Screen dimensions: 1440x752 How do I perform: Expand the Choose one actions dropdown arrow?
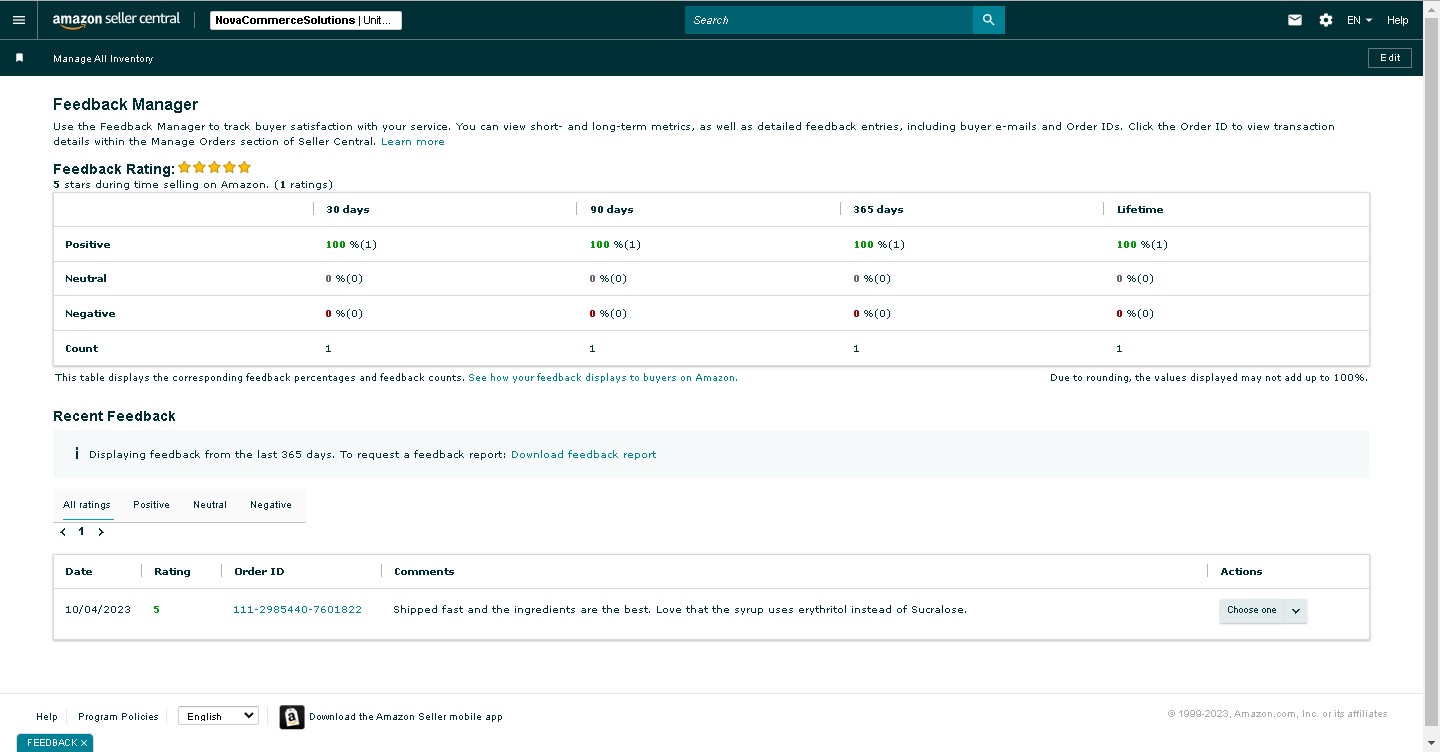[1295, 610]
